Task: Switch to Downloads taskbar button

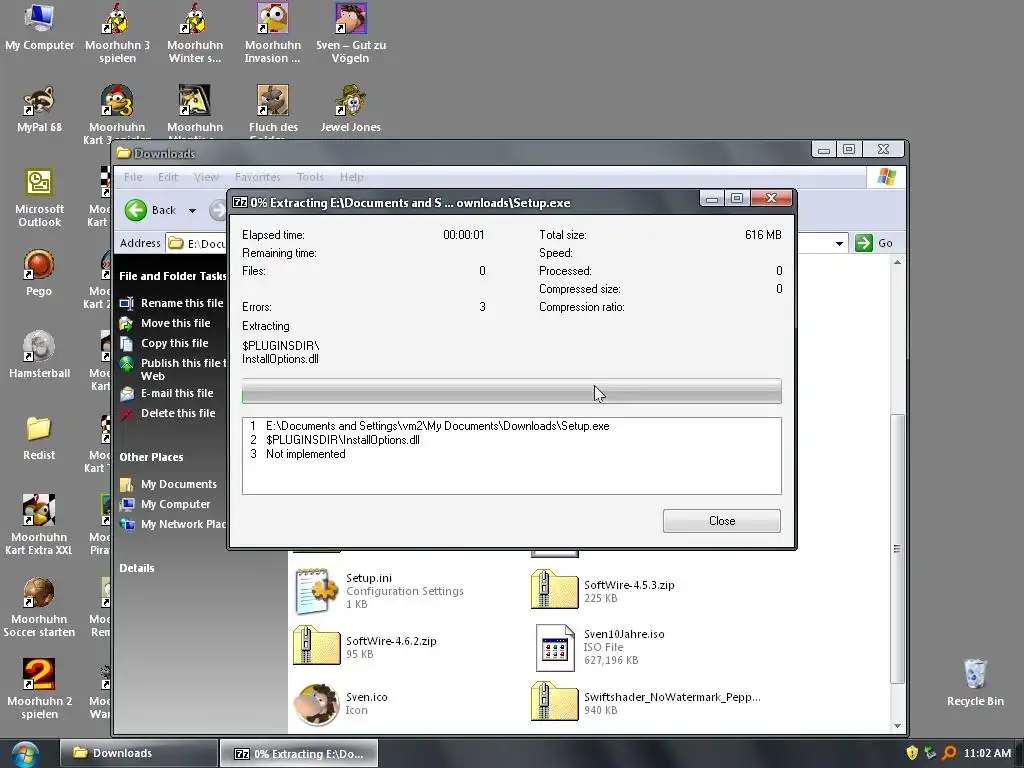Action: (x=139, y=753)
